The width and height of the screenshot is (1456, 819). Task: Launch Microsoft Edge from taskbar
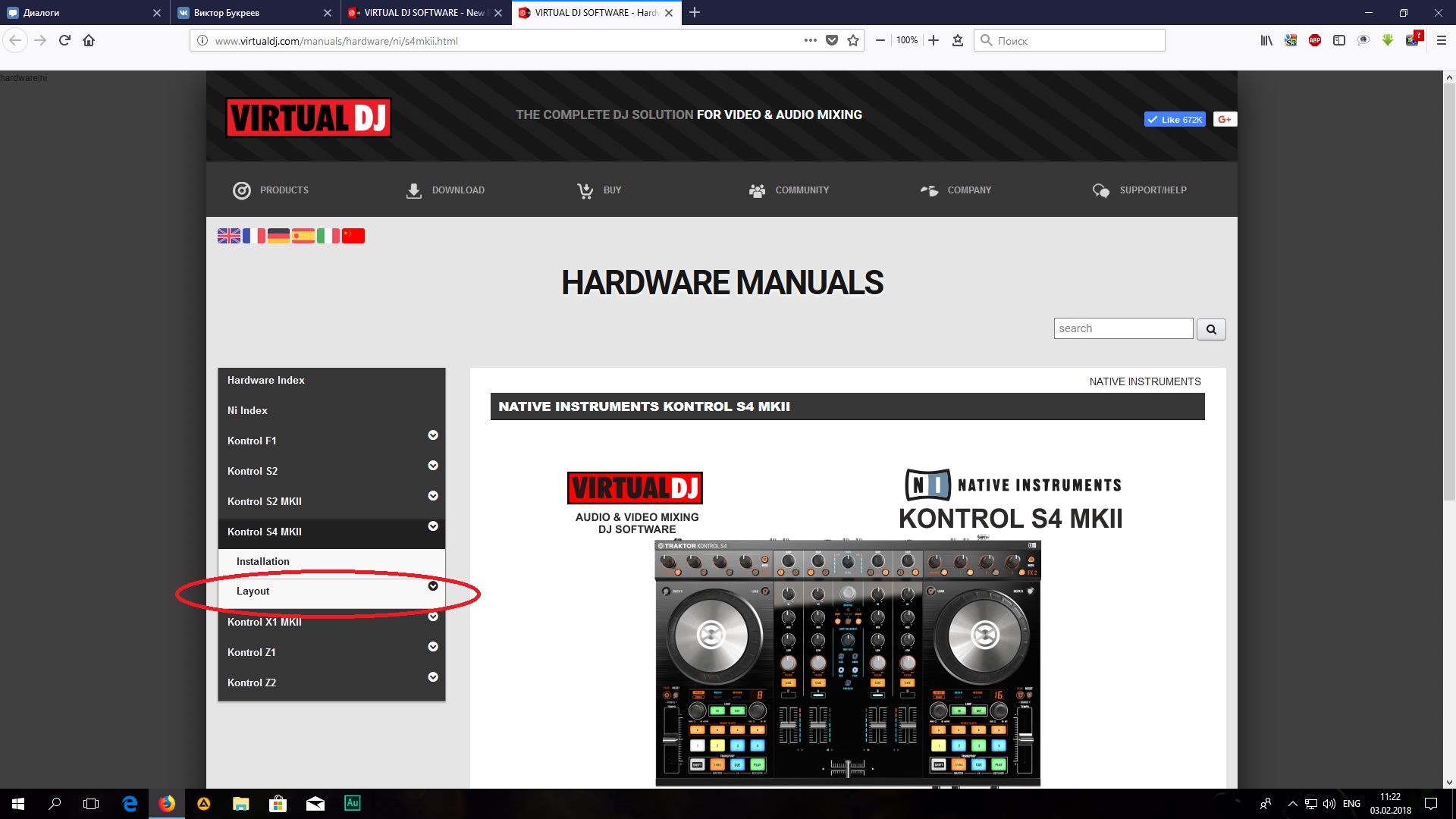pos(130,803)
